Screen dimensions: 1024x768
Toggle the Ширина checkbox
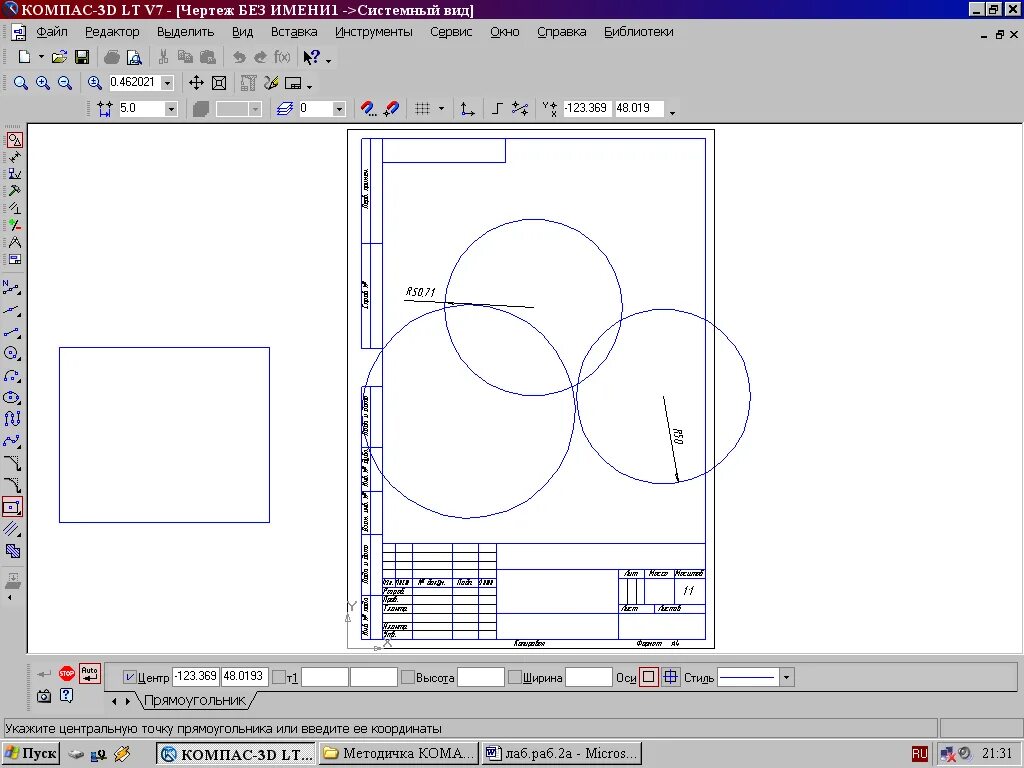coord(515,677)
